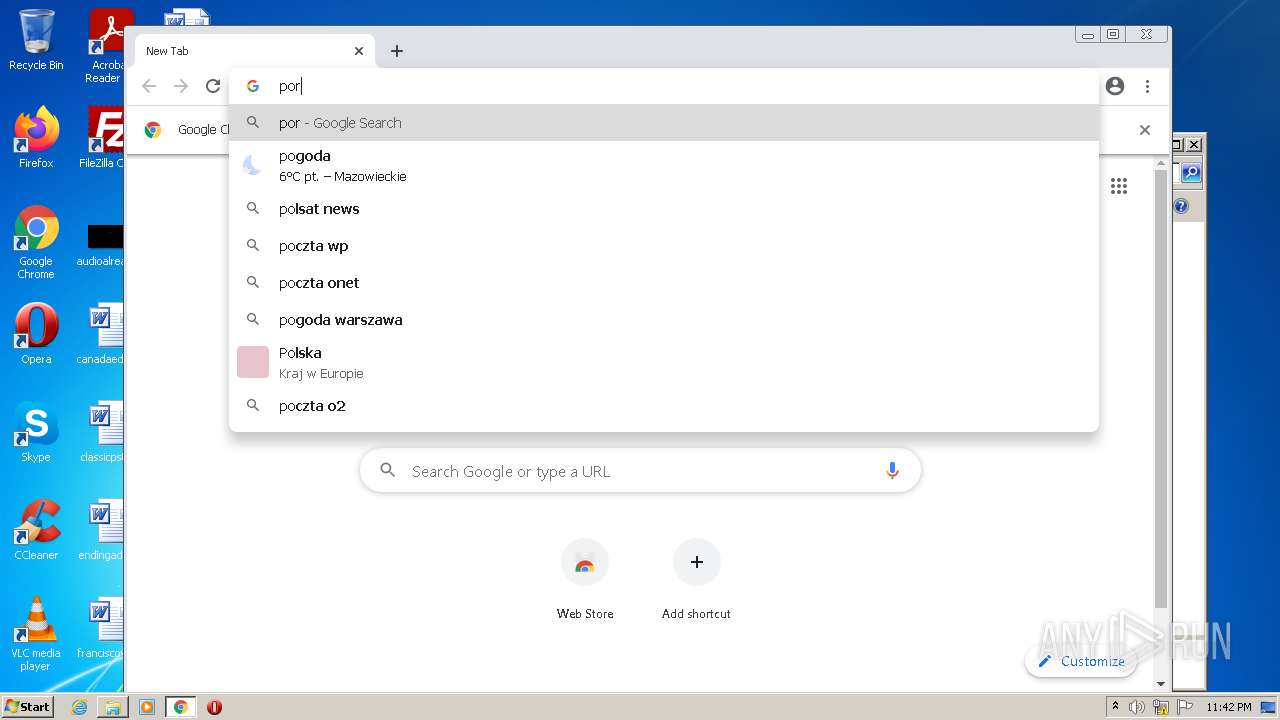Choose the 'pogoda warszawa' suggestion
Viewport: 1280px width, 720px height.
click(664, 320)
